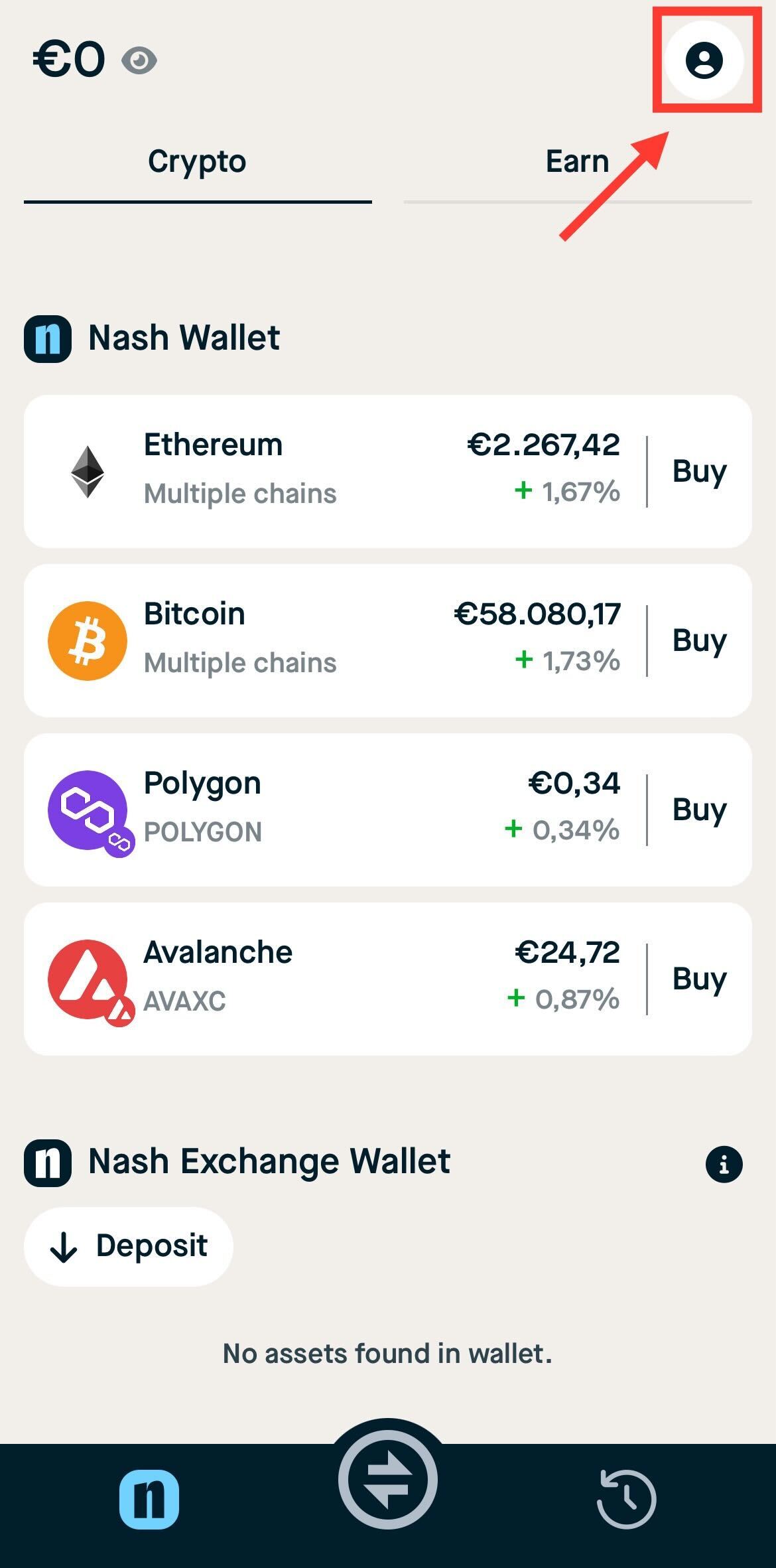Open Nash Exchange Wallet info icon
The height and width of the screenshot is (1568, 776).
(x=724, y=1164)
